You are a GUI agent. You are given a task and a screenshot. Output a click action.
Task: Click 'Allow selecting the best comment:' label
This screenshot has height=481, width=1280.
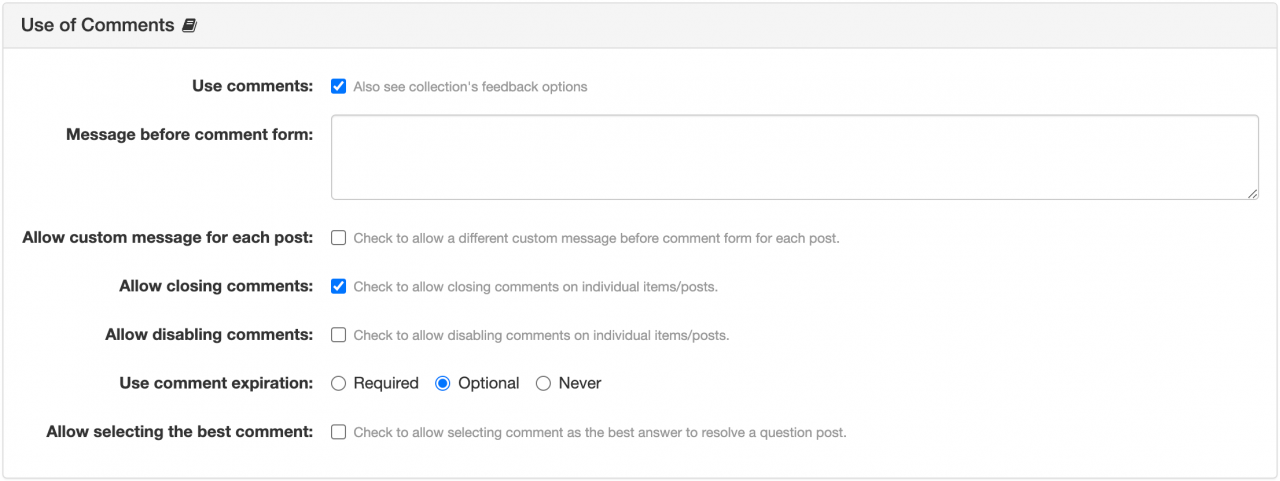180,432
